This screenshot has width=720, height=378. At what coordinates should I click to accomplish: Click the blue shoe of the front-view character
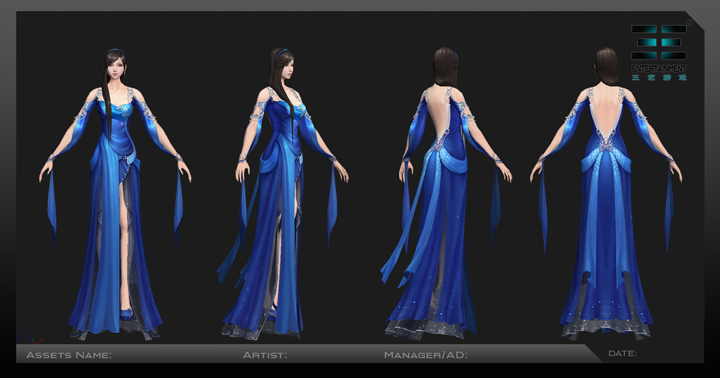(x=126, y=314)
